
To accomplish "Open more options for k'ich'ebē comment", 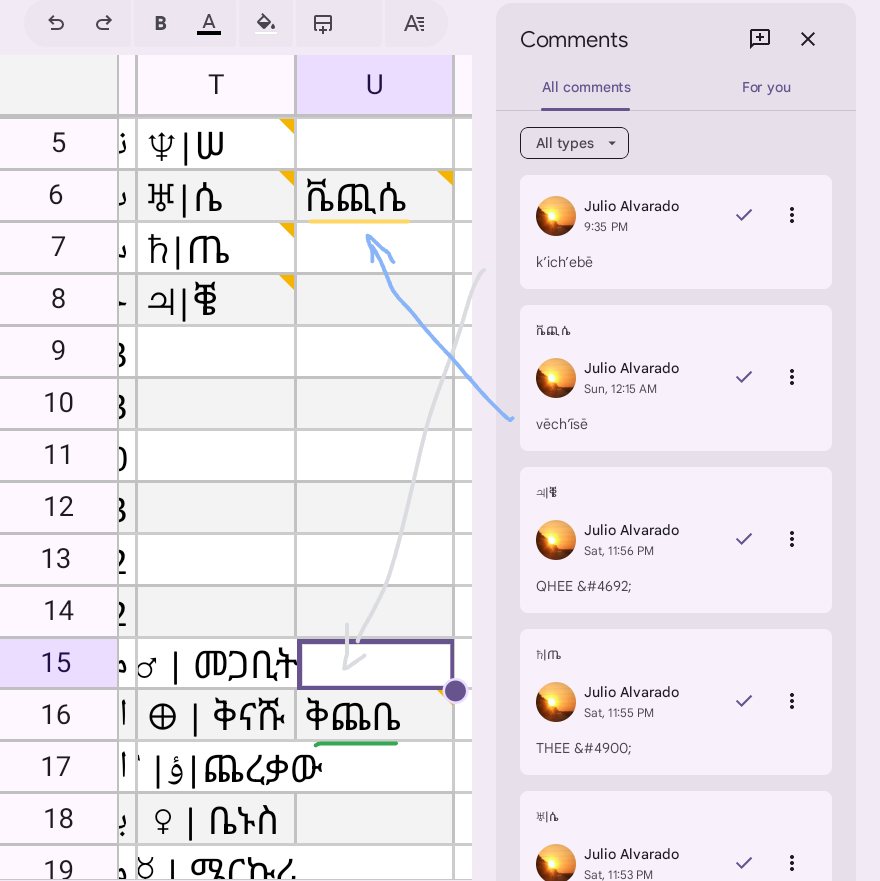I will [792, 215].
